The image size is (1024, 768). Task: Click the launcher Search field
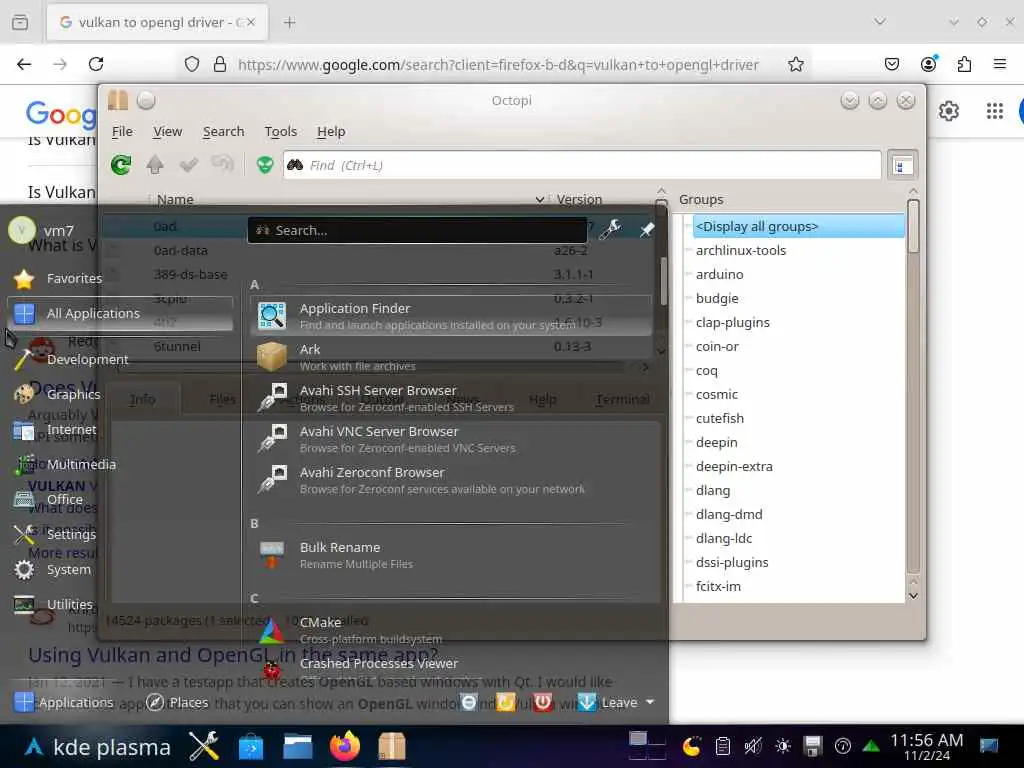pos(417,230)
